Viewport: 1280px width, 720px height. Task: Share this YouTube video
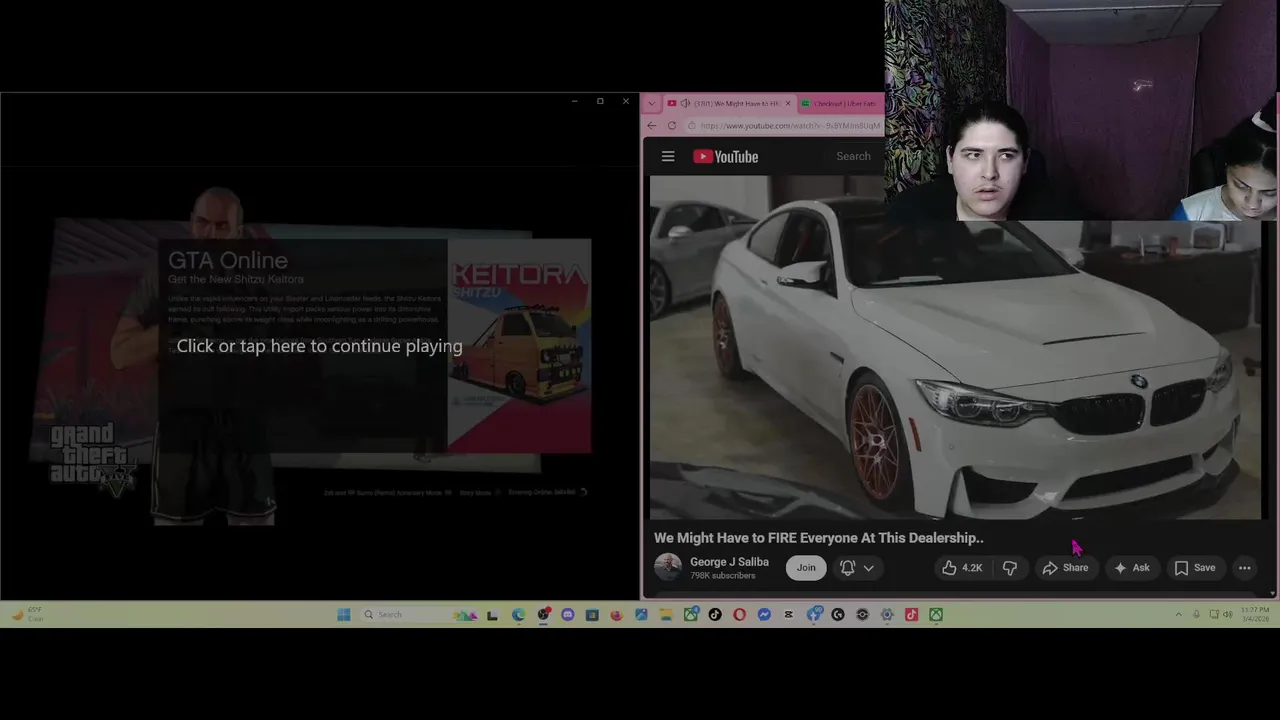point(1065,568)
